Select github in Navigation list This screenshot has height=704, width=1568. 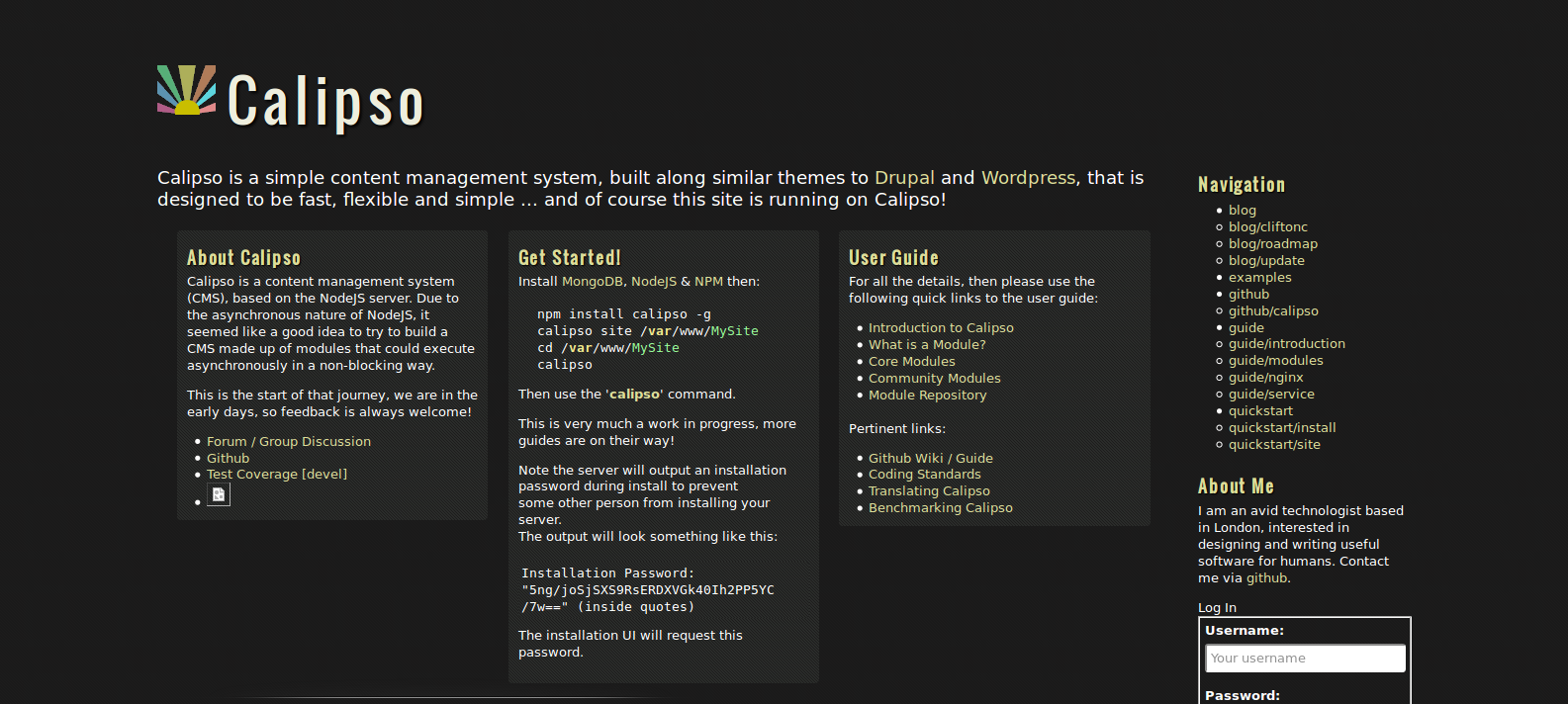1248,295
